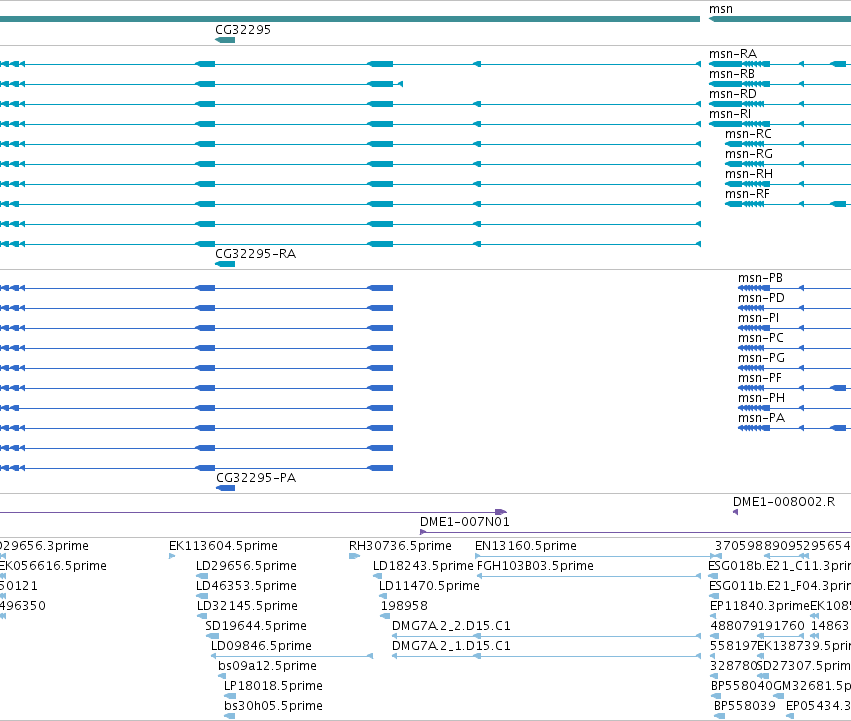Click the CG32295-PA protein label
The width and height of the screenshot is (851, 721).
[256, 478]
